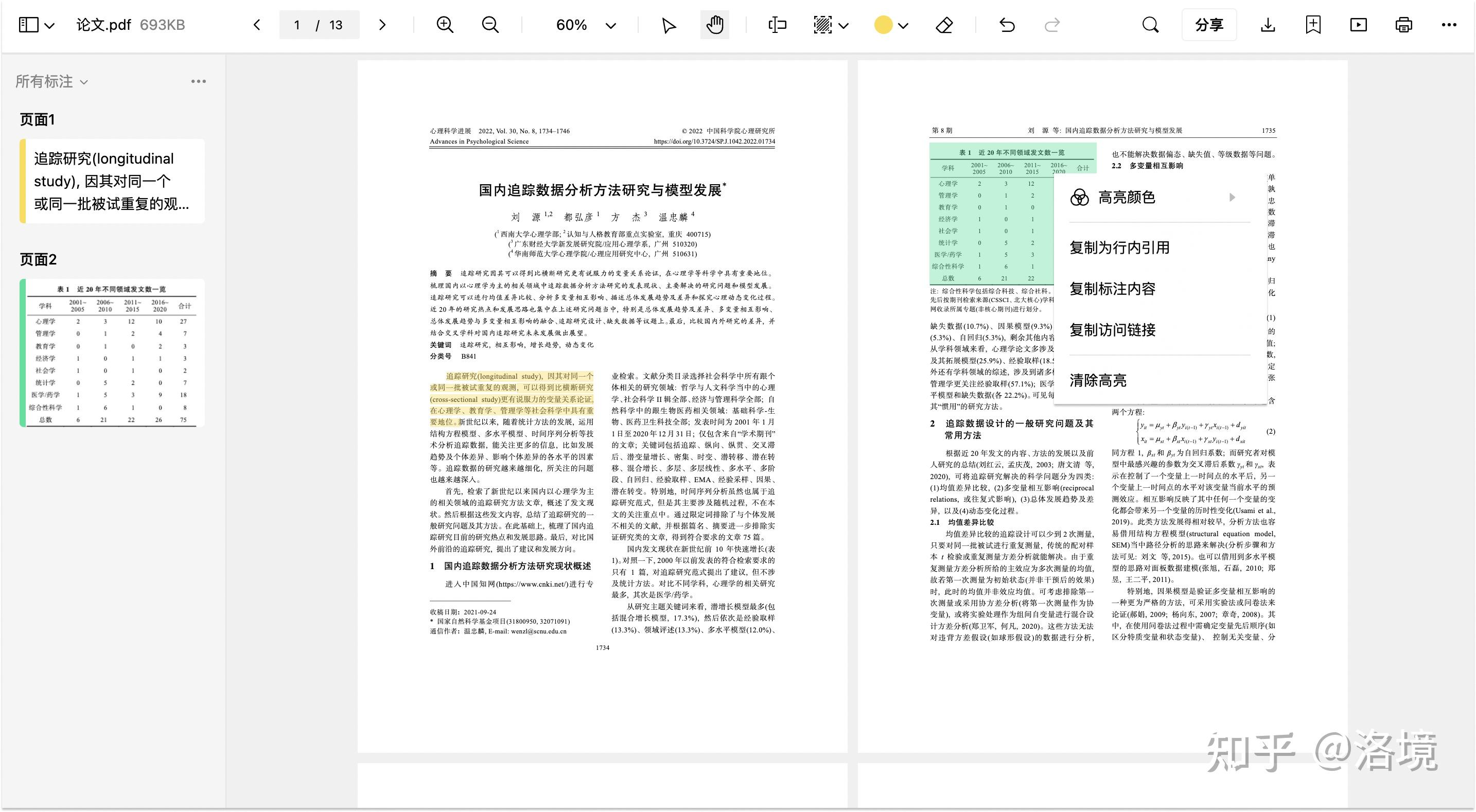The image size is (1476, 812).
Task: Download the PDF file
Action: [1268, 25]
